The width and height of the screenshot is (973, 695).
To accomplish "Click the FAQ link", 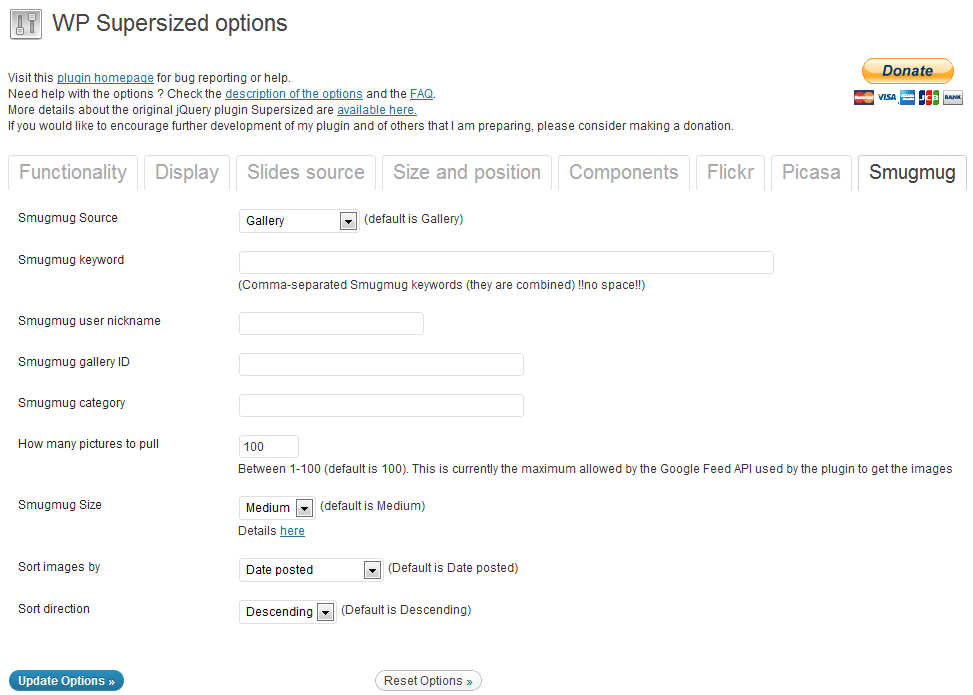I will coord(421,94).
